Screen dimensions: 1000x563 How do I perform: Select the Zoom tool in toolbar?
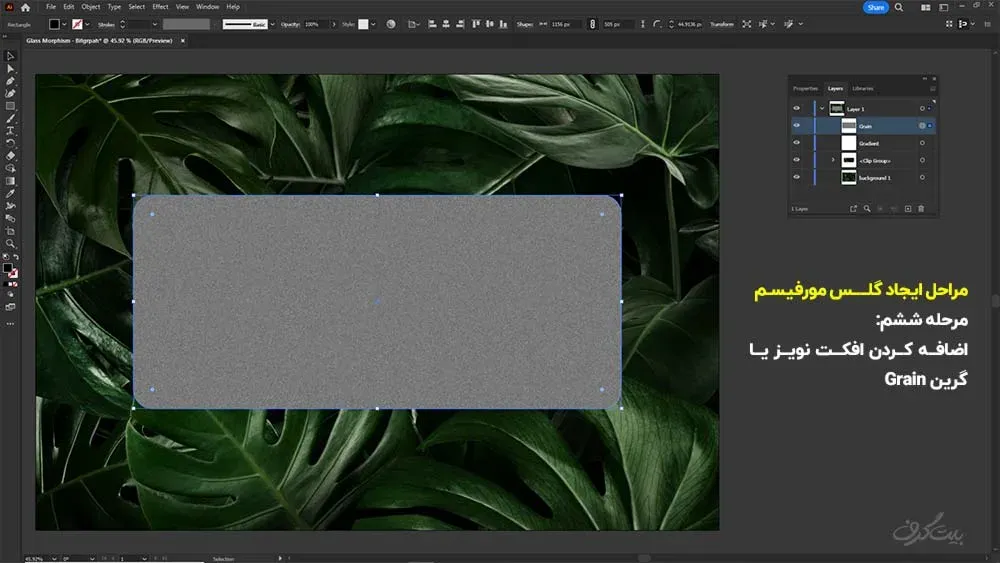[10, 244]
